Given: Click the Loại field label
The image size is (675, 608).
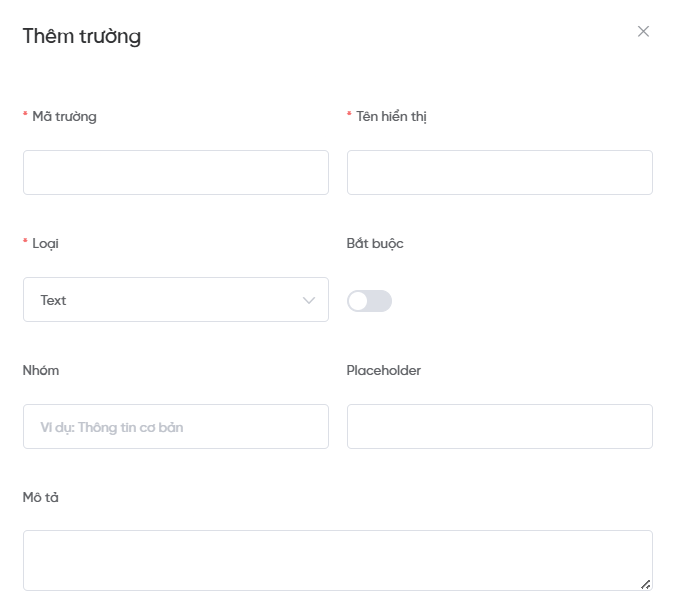Looking at the screenshot, I should (x=45, y=243).
